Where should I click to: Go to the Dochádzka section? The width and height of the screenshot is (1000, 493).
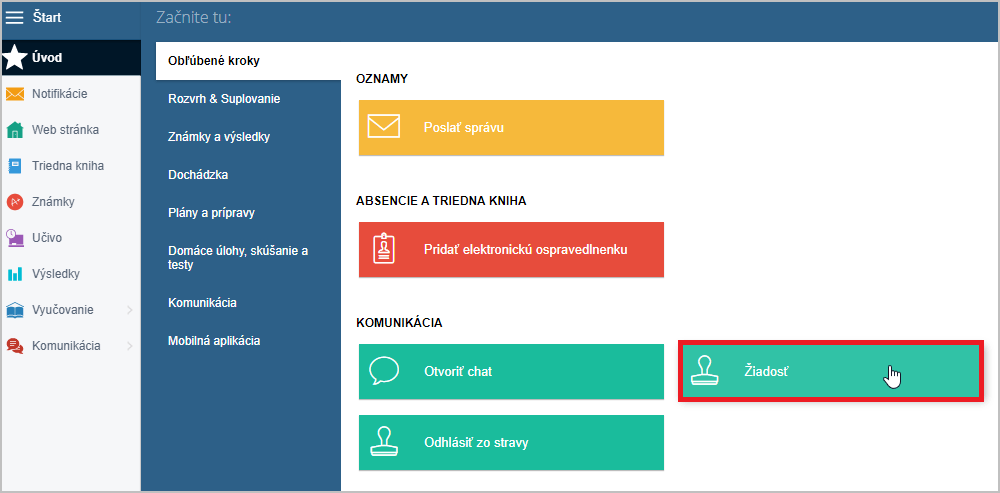(x=198, y=175)
